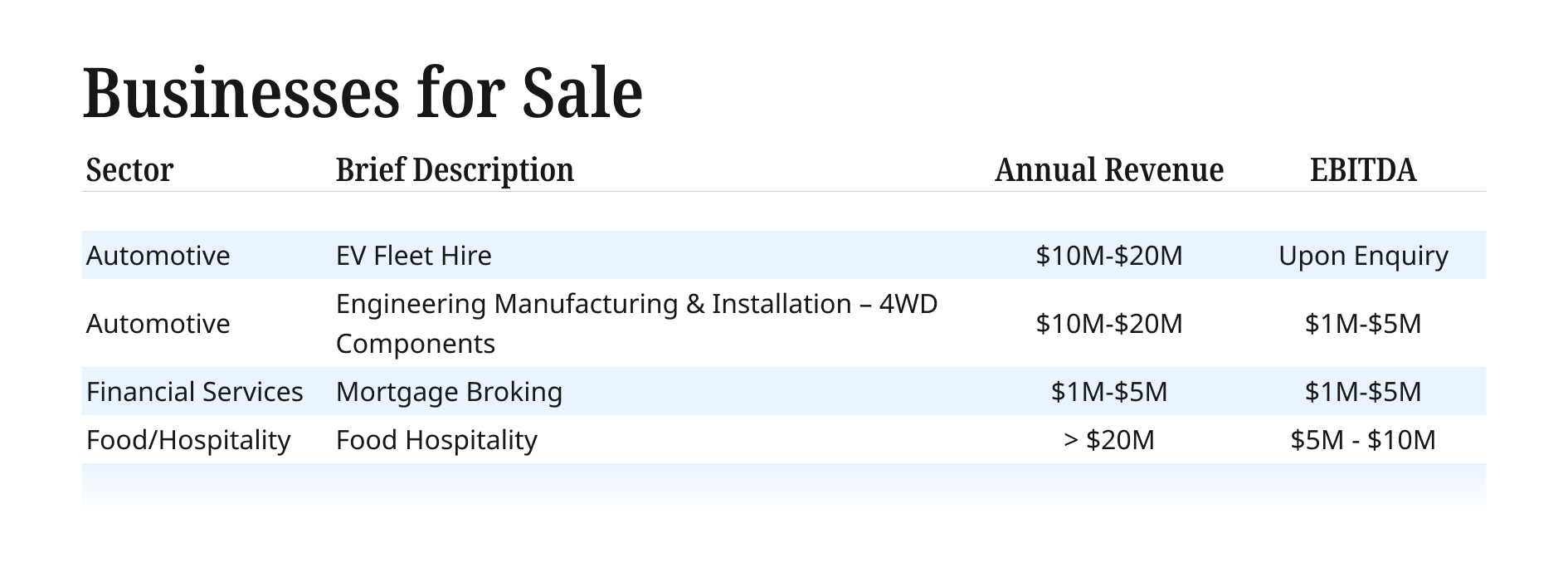This screenshot has width=1568, height=582.
Task: Click the $5M - $10M EBITDA cell
Action: tap(1362, 440)
